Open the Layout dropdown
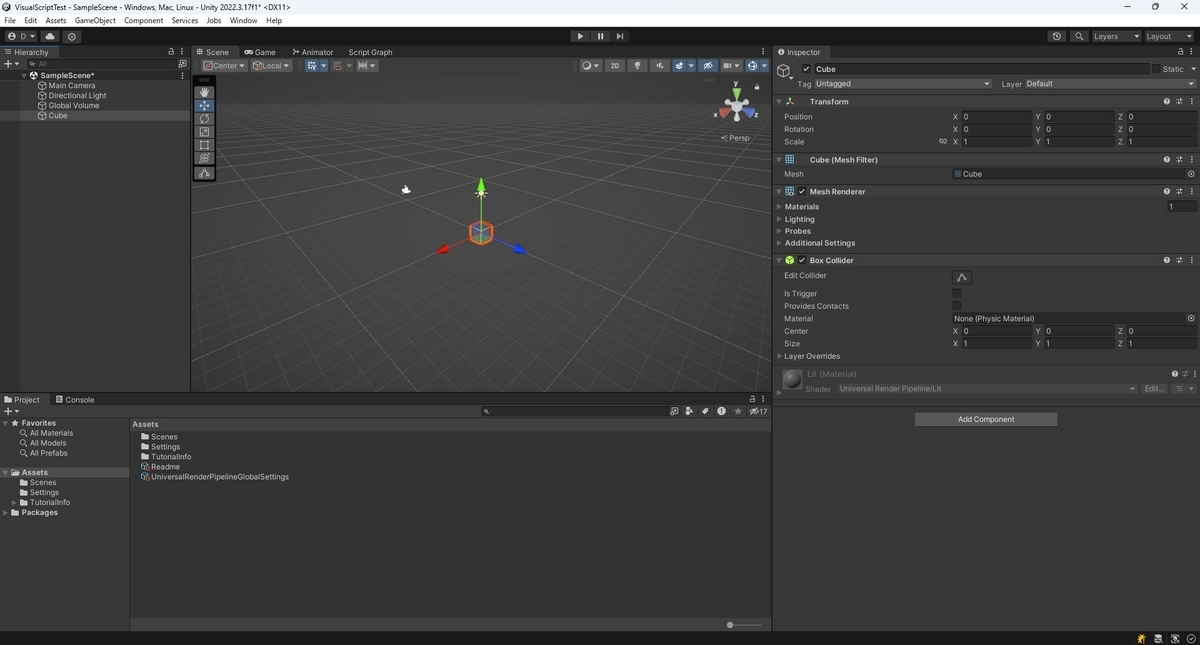This screenshot has width=1200, height=645. (x=1169, y=36)
